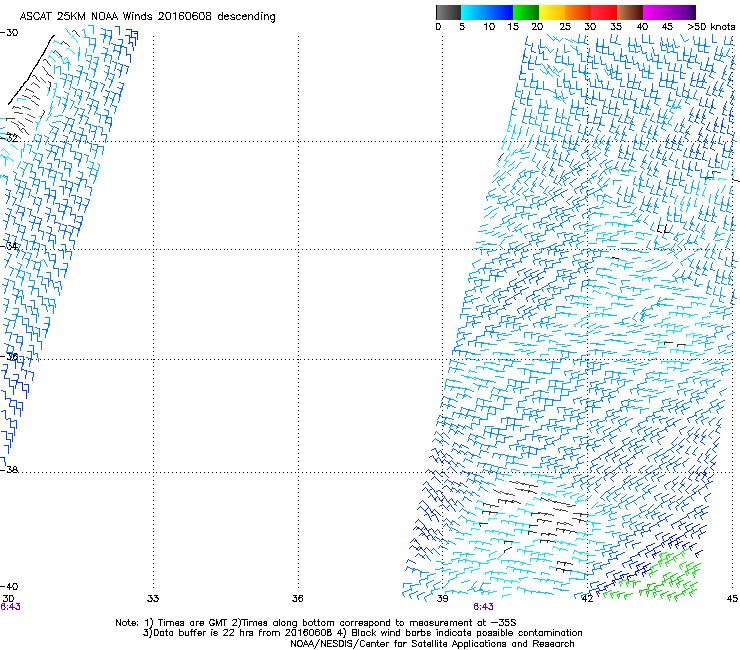Click the longitude axis label '39'
Image resolution: width=740 pixels, height=650 pixels.
tap(442, 599)
